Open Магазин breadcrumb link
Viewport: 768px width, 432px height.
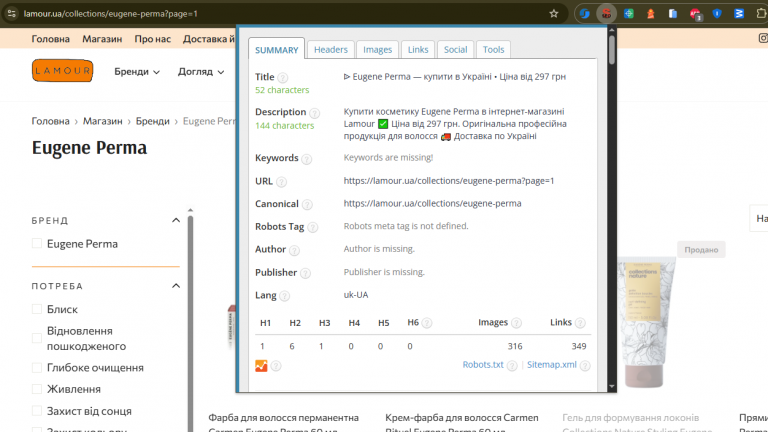point(102,121)
